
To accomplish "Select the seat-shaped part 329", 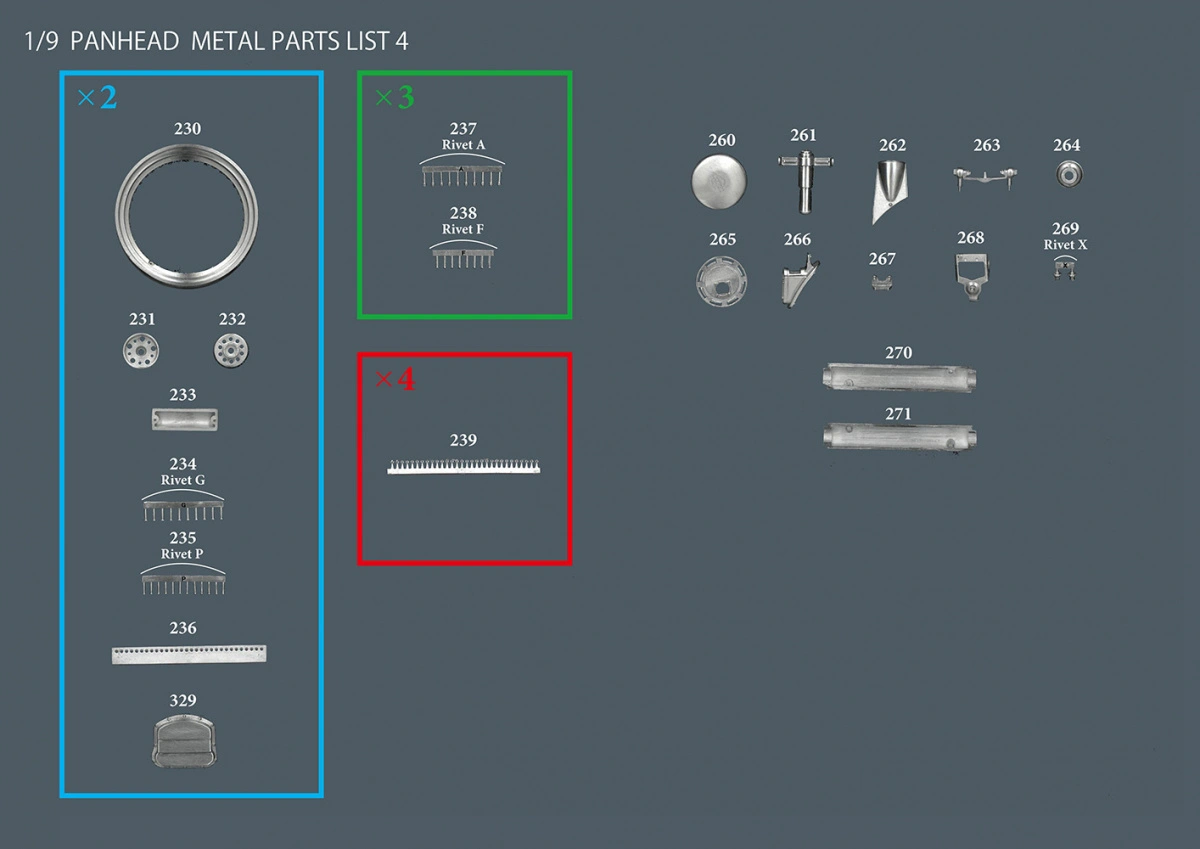I will [x=182, y=740].
